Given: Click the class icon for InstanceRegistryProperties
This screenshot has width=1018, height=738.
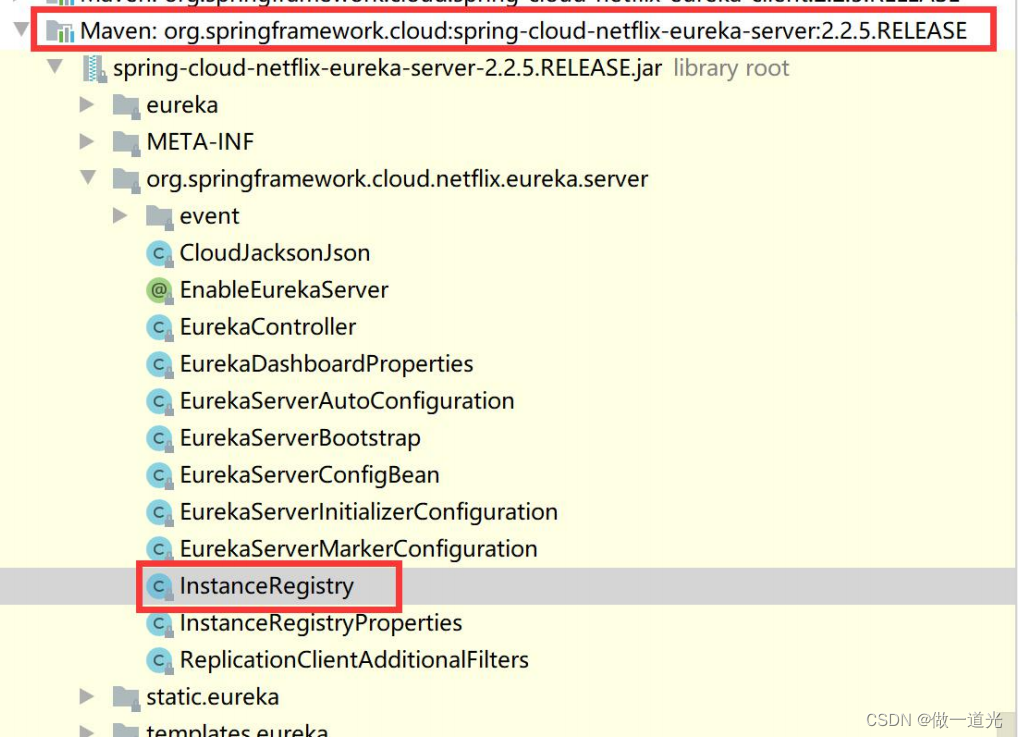Looking at the screenshot, I should point(158,622).
